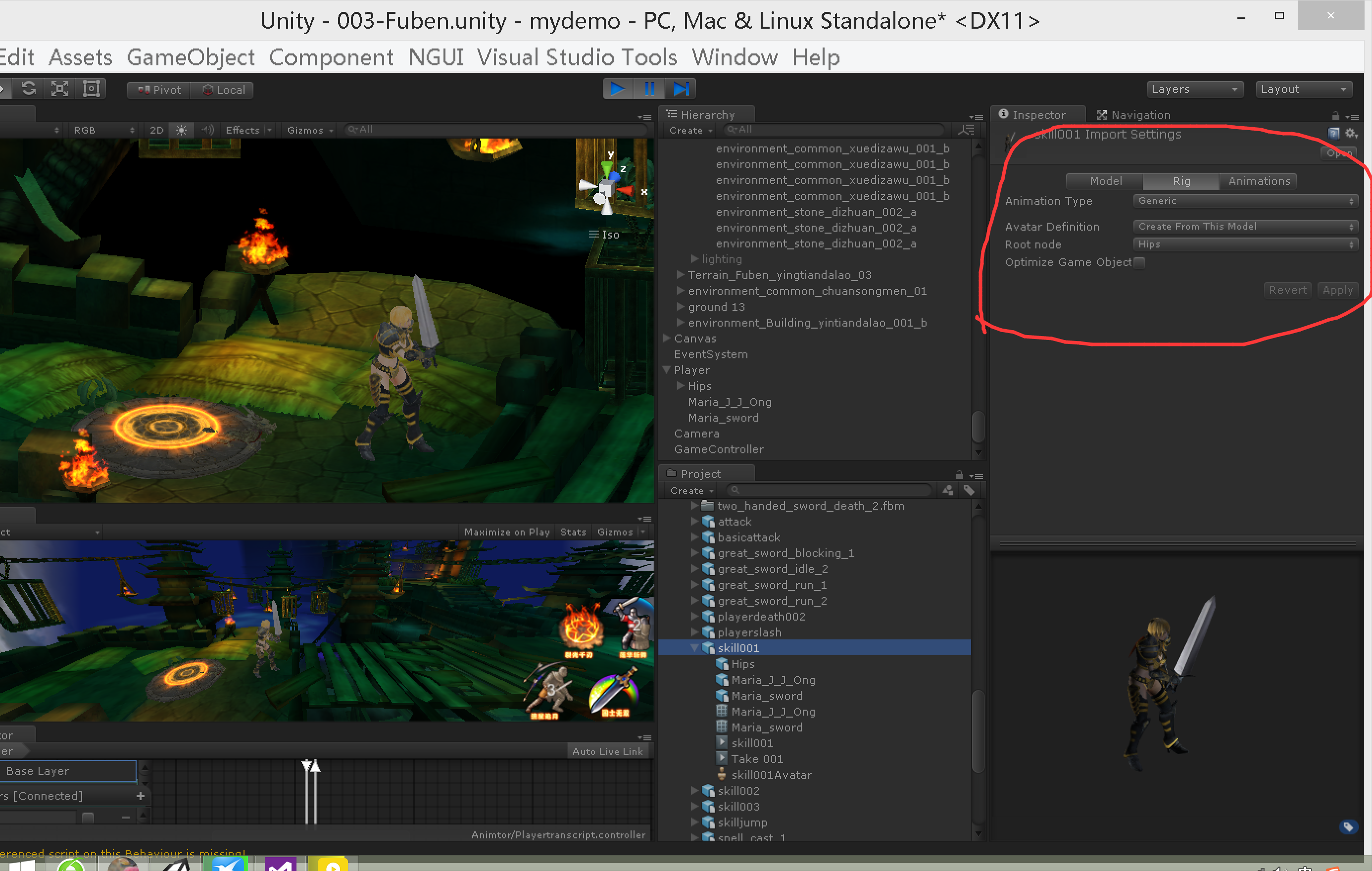Toggle the Pivot handle position button
Image resolution: width=1372 pixels, height=871 pixels.
(159, 90)
